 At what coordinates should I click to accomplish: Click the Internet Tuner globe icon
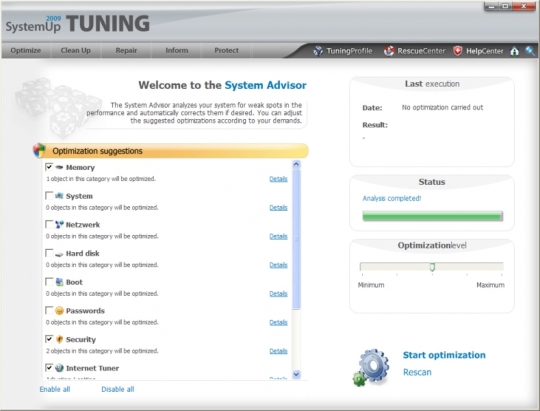59,368
